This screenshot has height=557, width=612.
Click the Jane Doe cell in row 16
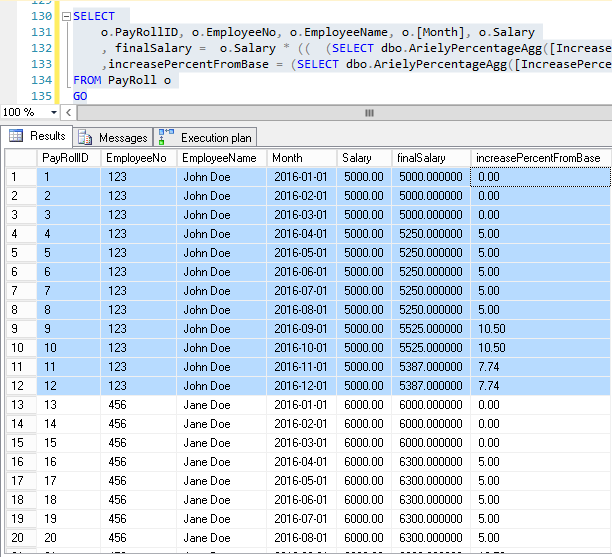pos(206,462)
